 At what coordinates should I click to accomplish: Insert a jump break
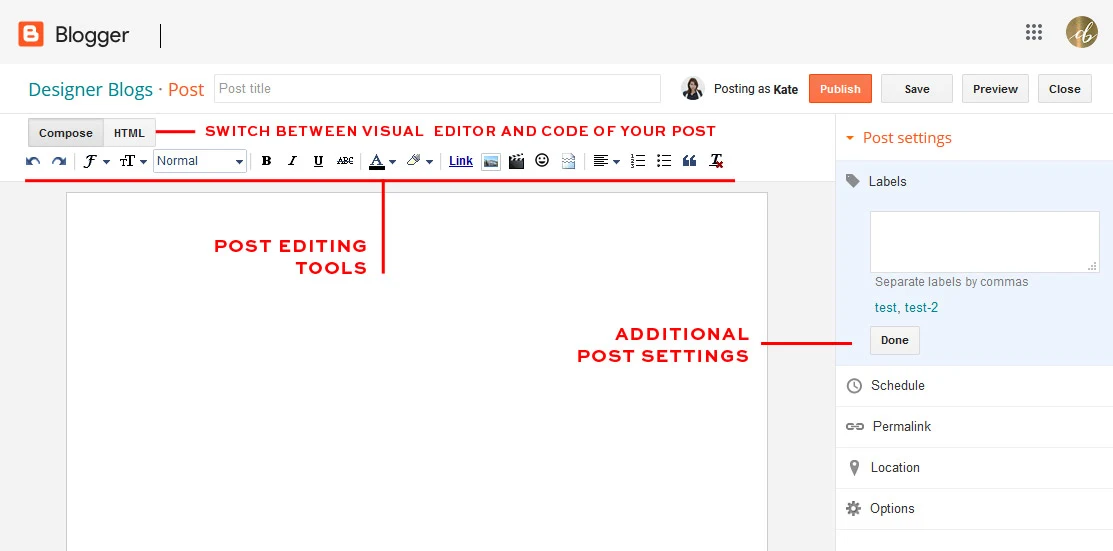pyautogui.click(x=568, y=161)
